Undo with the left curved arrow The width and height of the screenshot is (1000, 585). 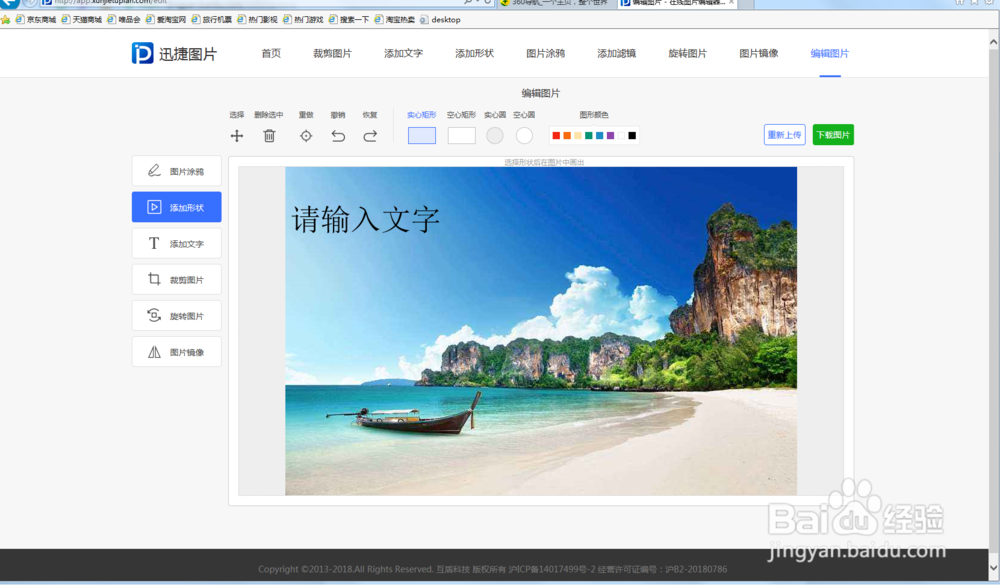338,136
